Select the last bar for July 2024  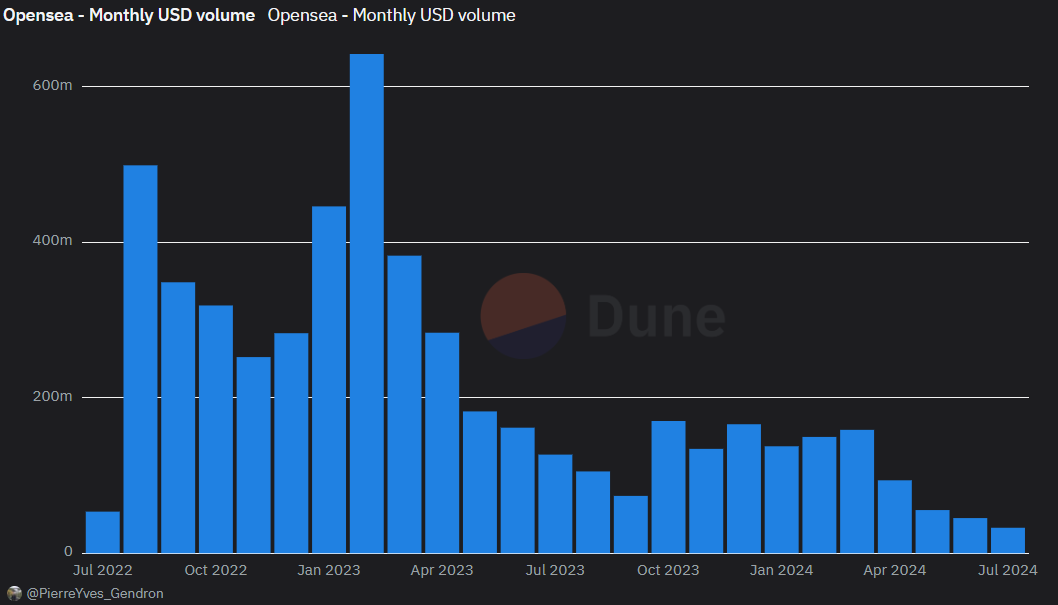[1008, 540]
